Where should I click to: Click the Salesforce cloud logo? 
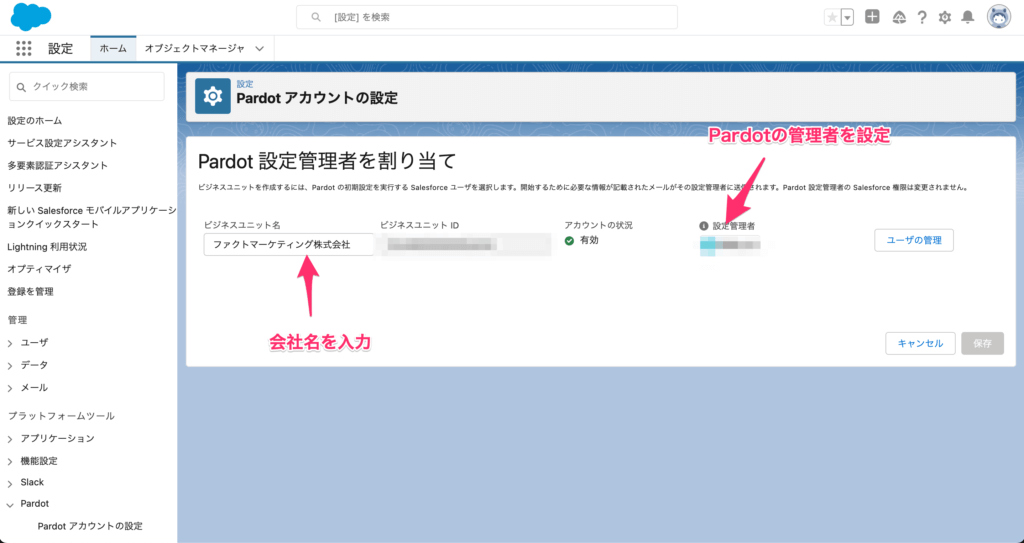point(31,17)
